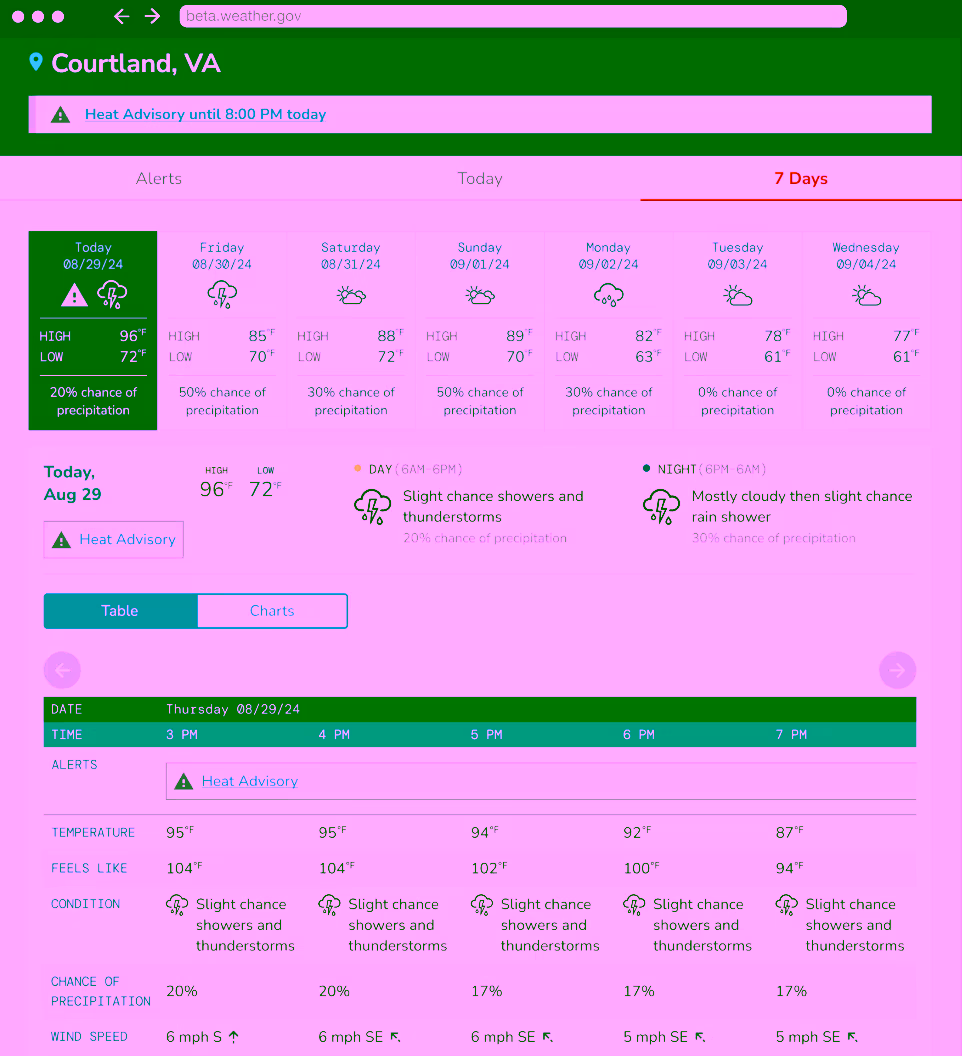Click the Night forecast thunderstorm icon

pyautogui.click(x=661, y=507)
